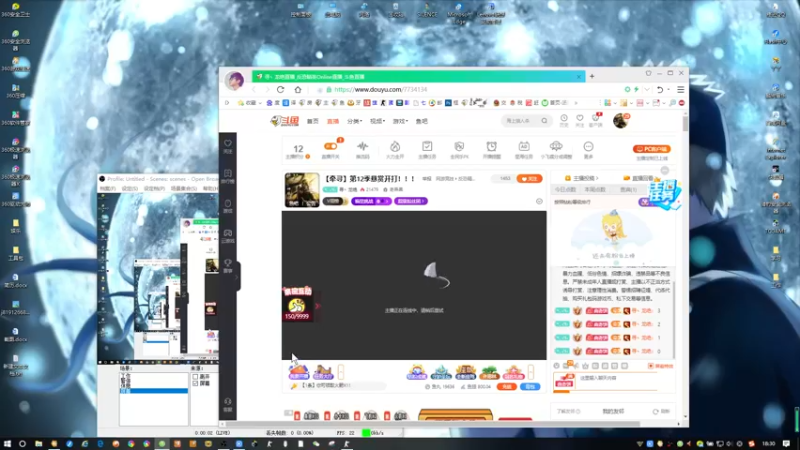Open the dropdown next to lightning icon
Image resolution: width=800 pixels, height=450 pixels.
tap(647, 89)
